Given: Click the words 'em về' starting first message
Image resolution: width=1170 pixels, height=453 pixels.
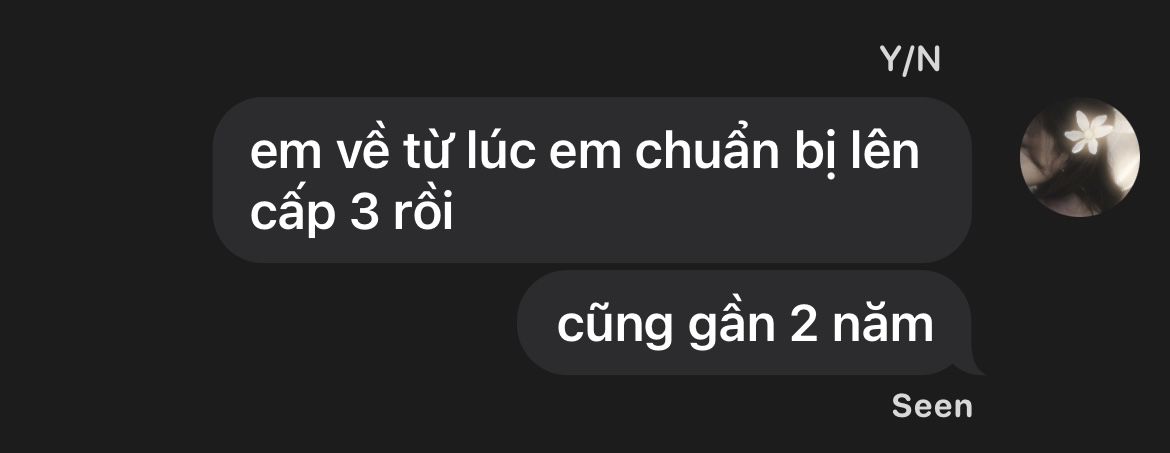Looking at the screenshot, I should pyautogui.click(x=316, y=152).
